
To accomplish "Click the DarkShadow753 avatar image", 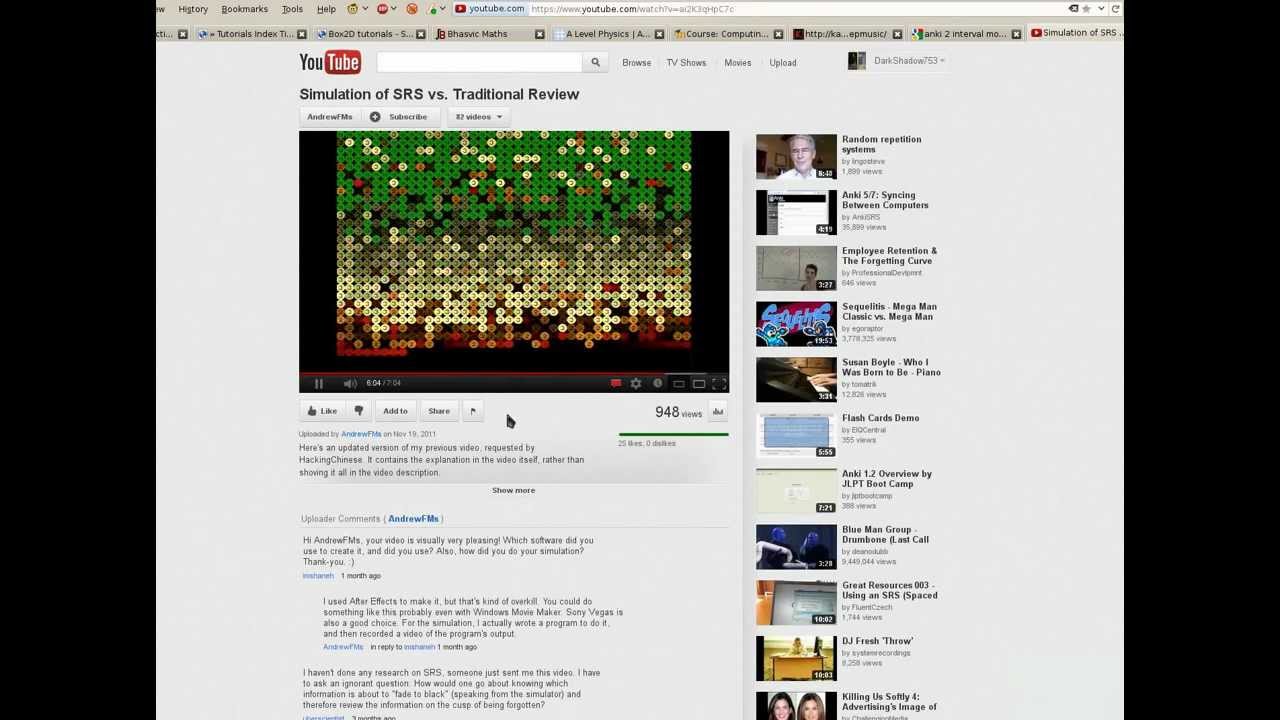I will click(x=857, y=61).
